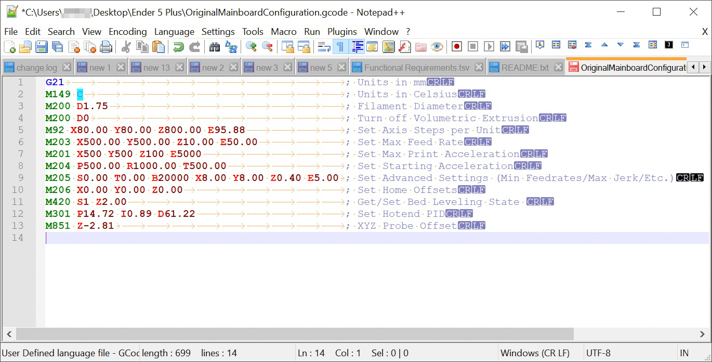This screenshot has height=362, width=712.
Task: Close the new 5 tab
Action: click(x=341, y=67)
